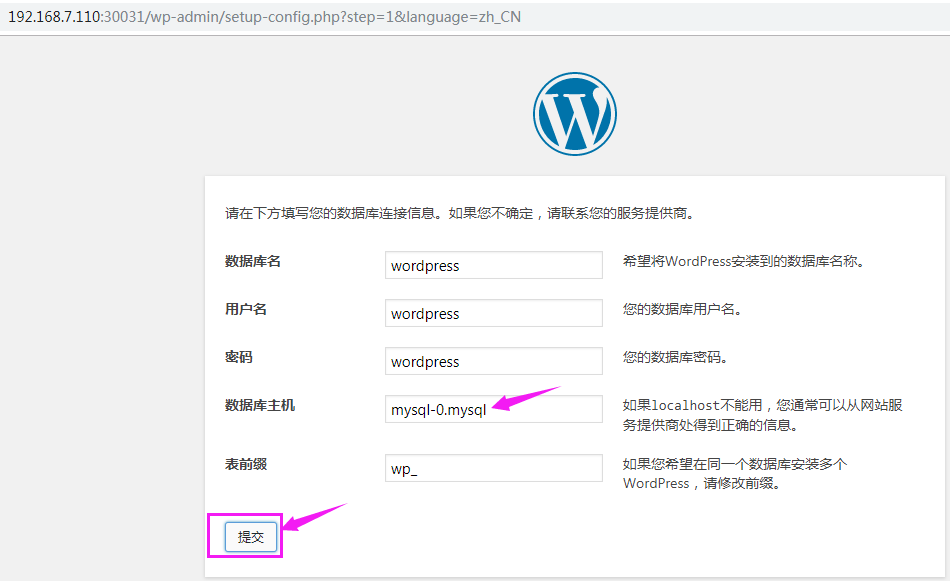Click description '希望将WordPress安装到的数据库名称'
This screenshot has width=950, height=581.
(x=743, y=261)
